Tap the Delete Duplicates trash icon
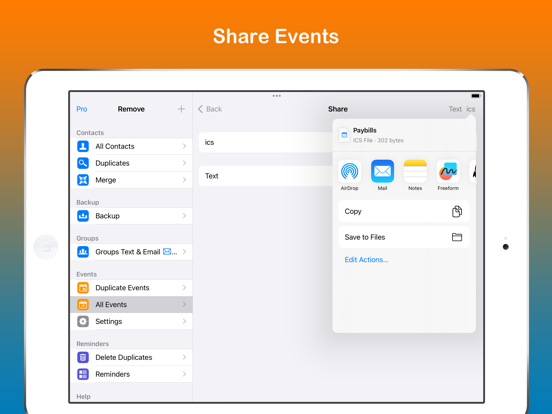552x414 pixels. click(83, 357)
